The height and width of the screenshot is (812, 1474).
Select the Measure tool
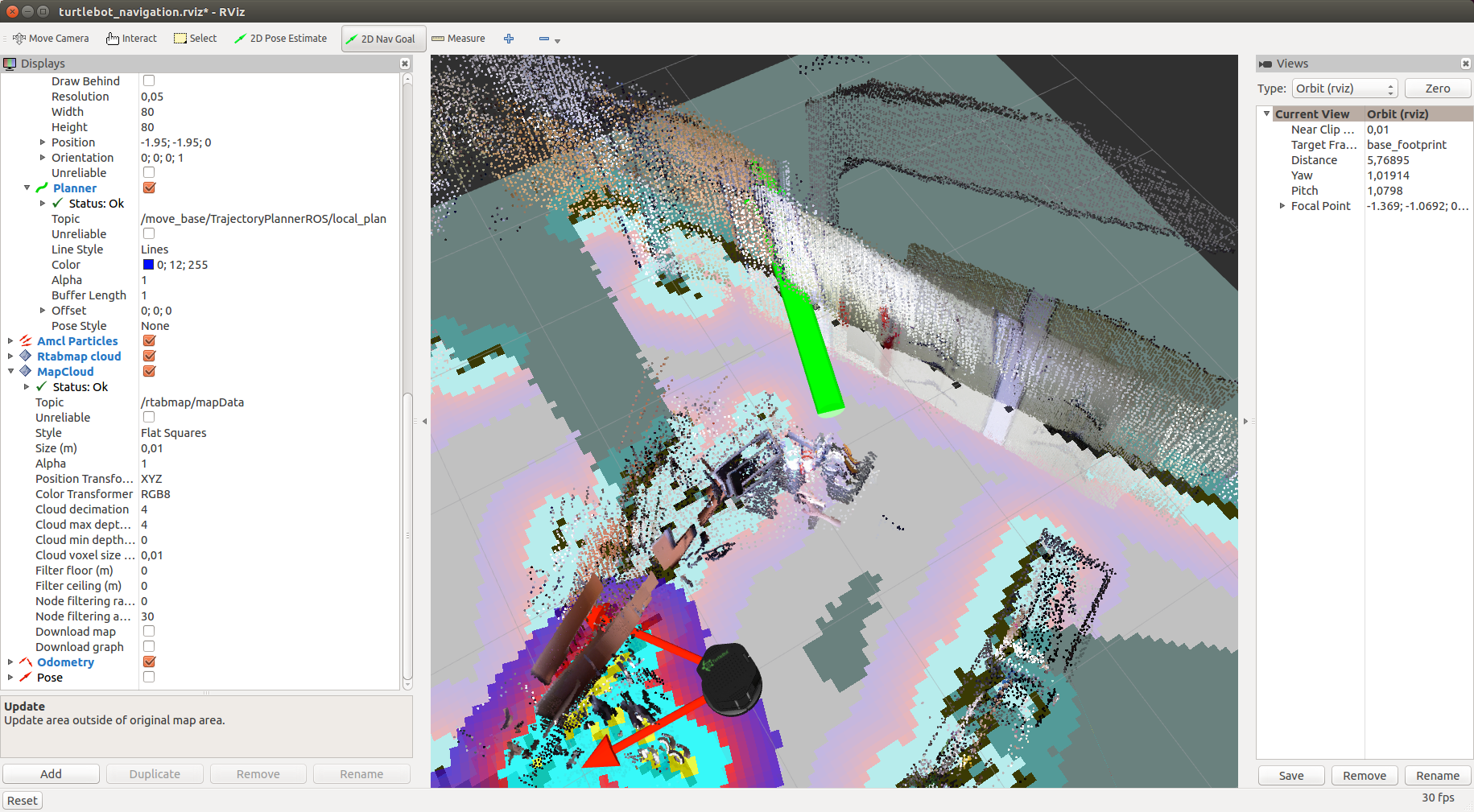click(458, 39)
